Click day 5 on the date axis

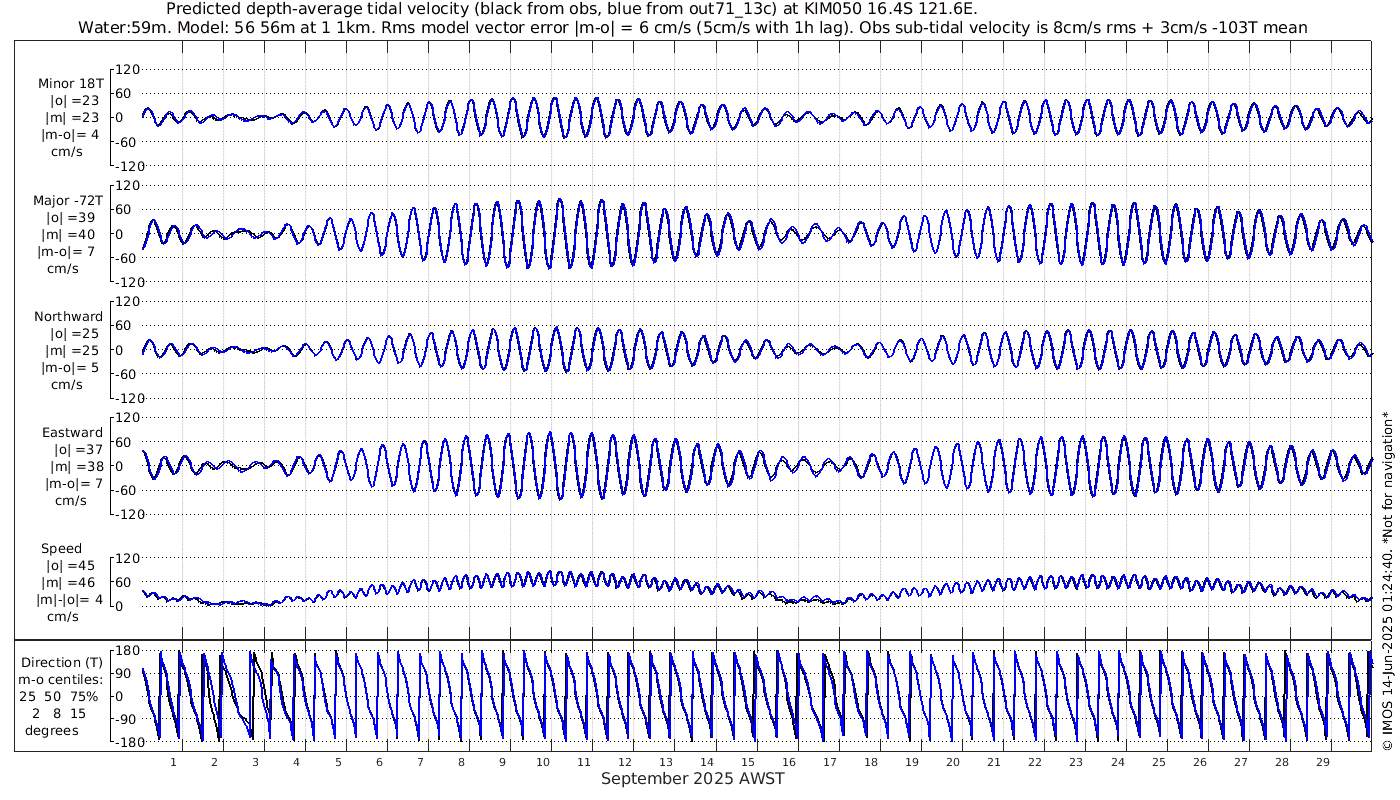click(338, 762)
